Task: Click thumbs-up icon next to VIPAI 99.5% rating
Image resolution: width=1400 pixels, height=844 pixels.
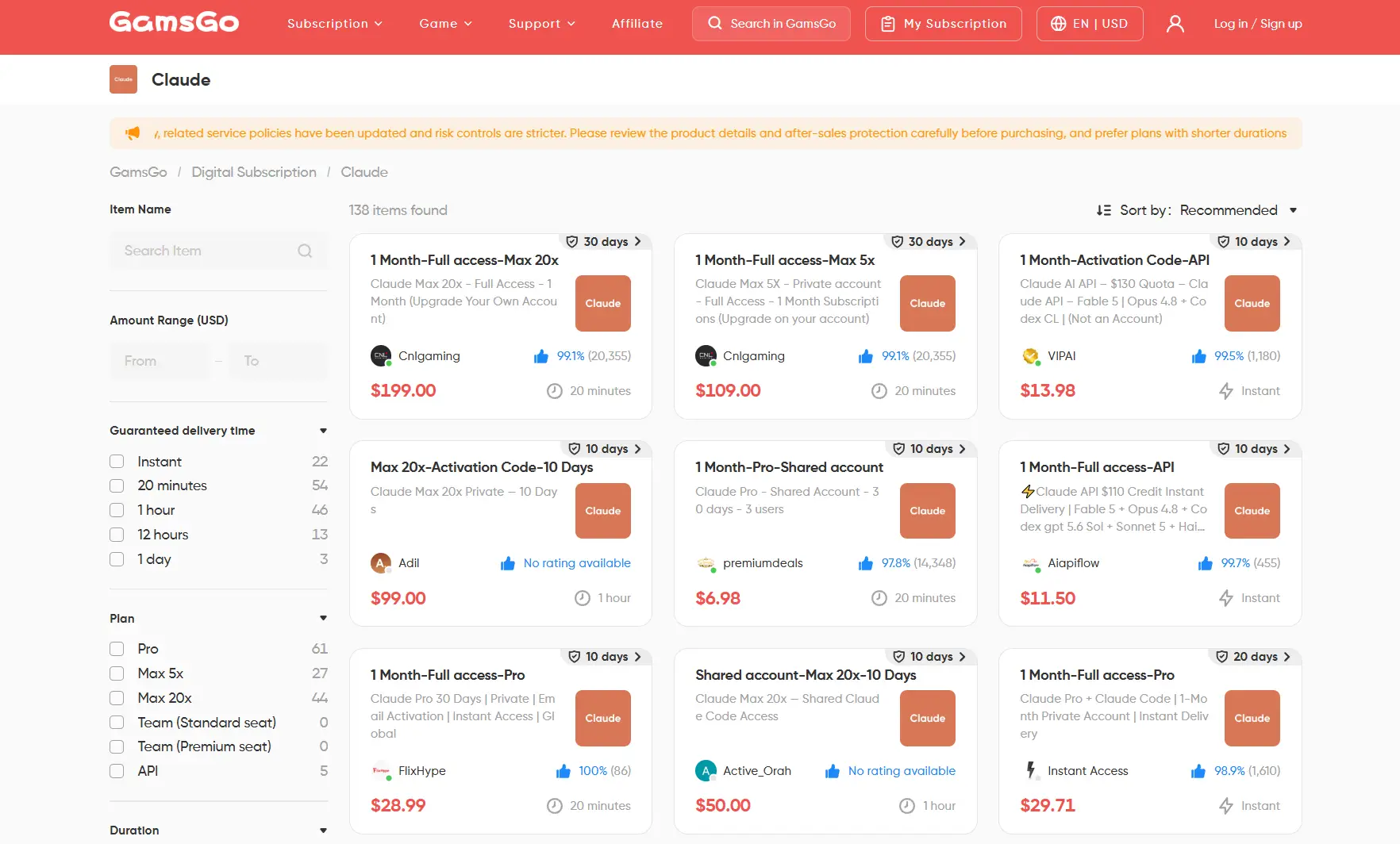Action: (1198, 356)
